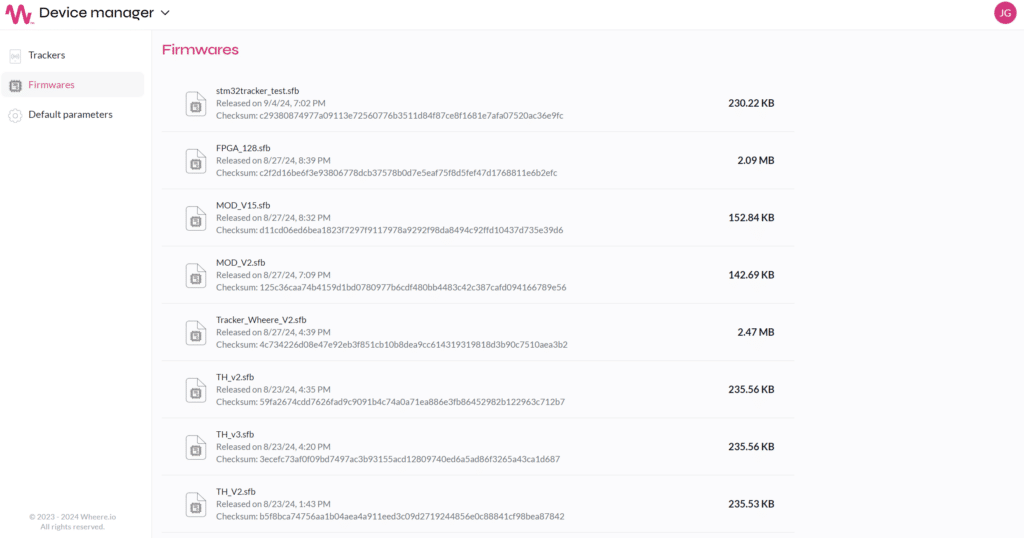This screenshot has width=1024, height=538.
Task: Expand the Device manager dropdown chevron
Action: (165, 13)
